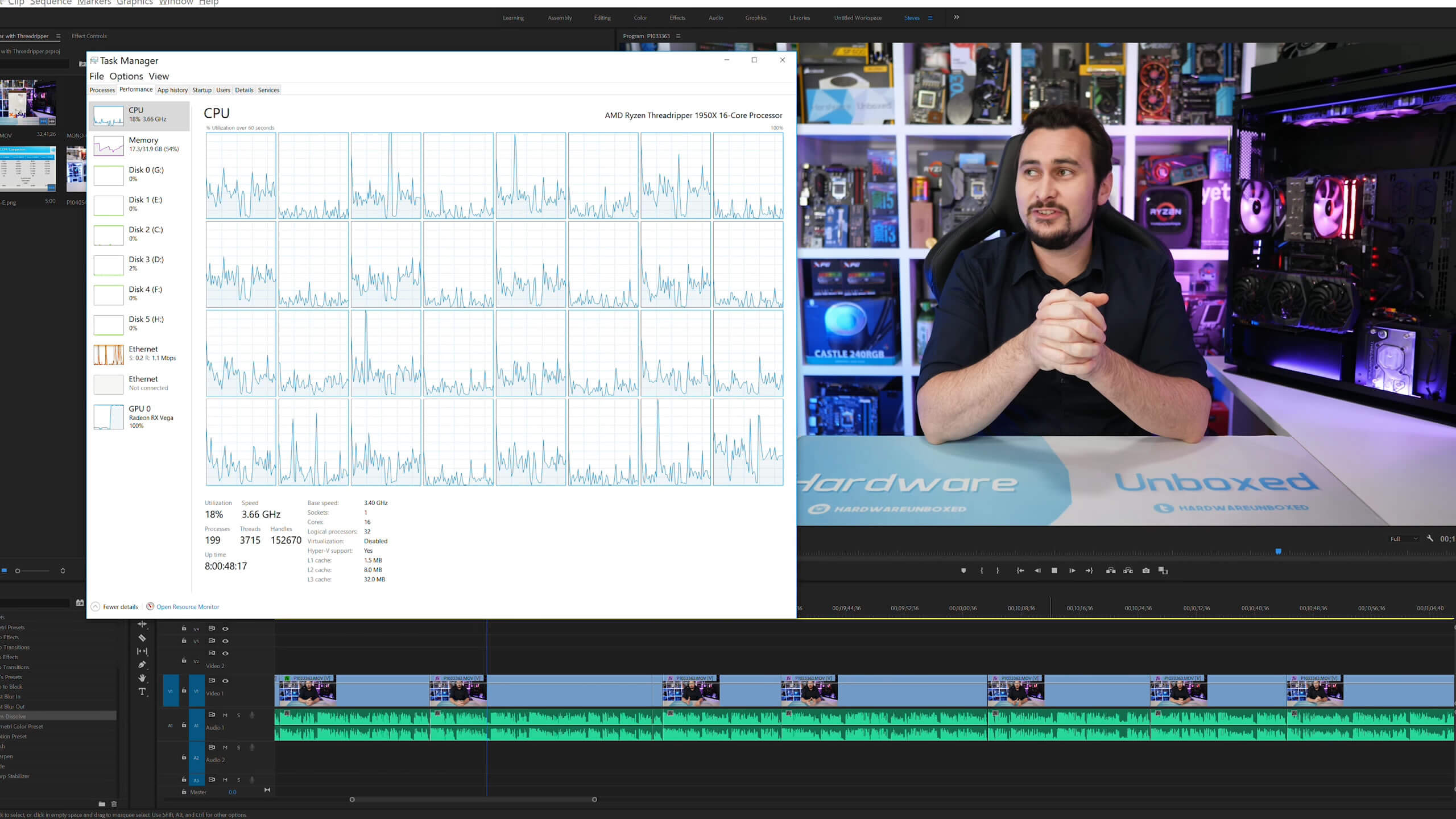Screen dimensions: 1456x819
Task: Click the sort icons button in Project panel
Action: pos(63,570)
